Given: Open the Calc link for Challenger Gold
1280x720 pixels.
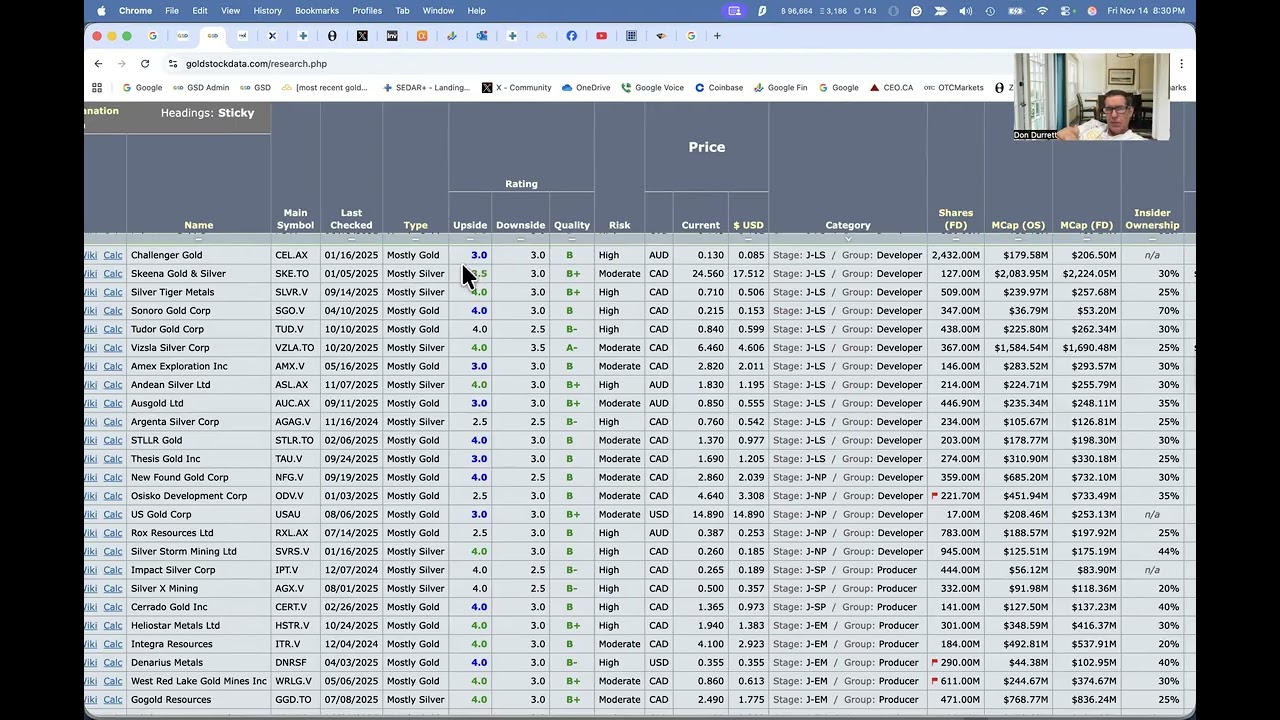Looking at the screenshot, I should [x=113, y=255].
